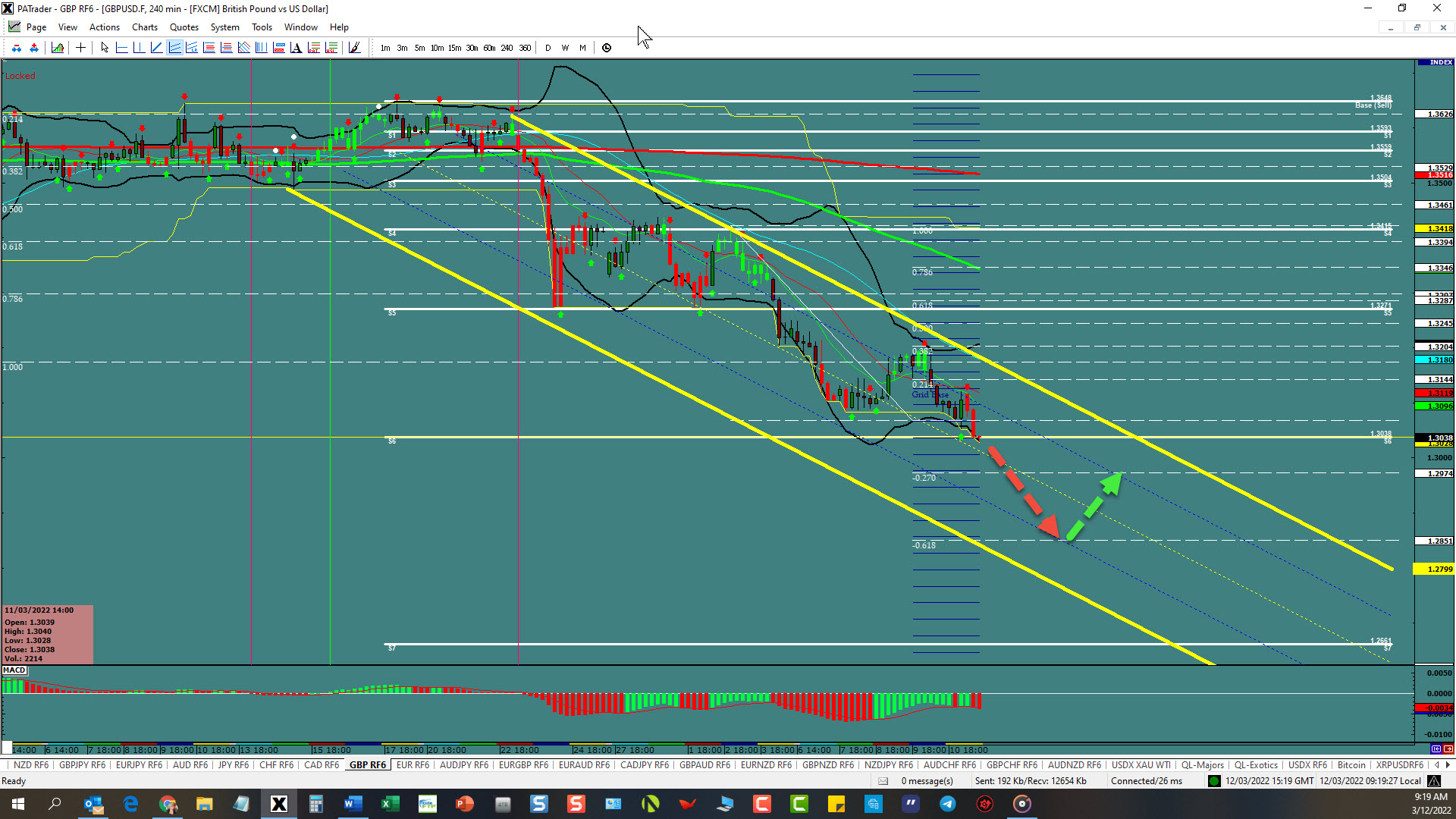1456x819 pixels.
Task: Switch to the Bitcoin tab
Action: click(1351, 765)
